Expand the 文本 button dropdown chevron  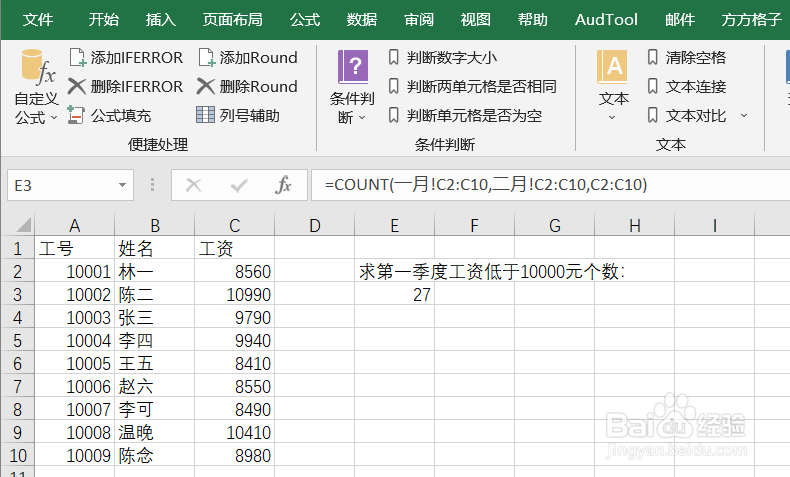(612, 117)
